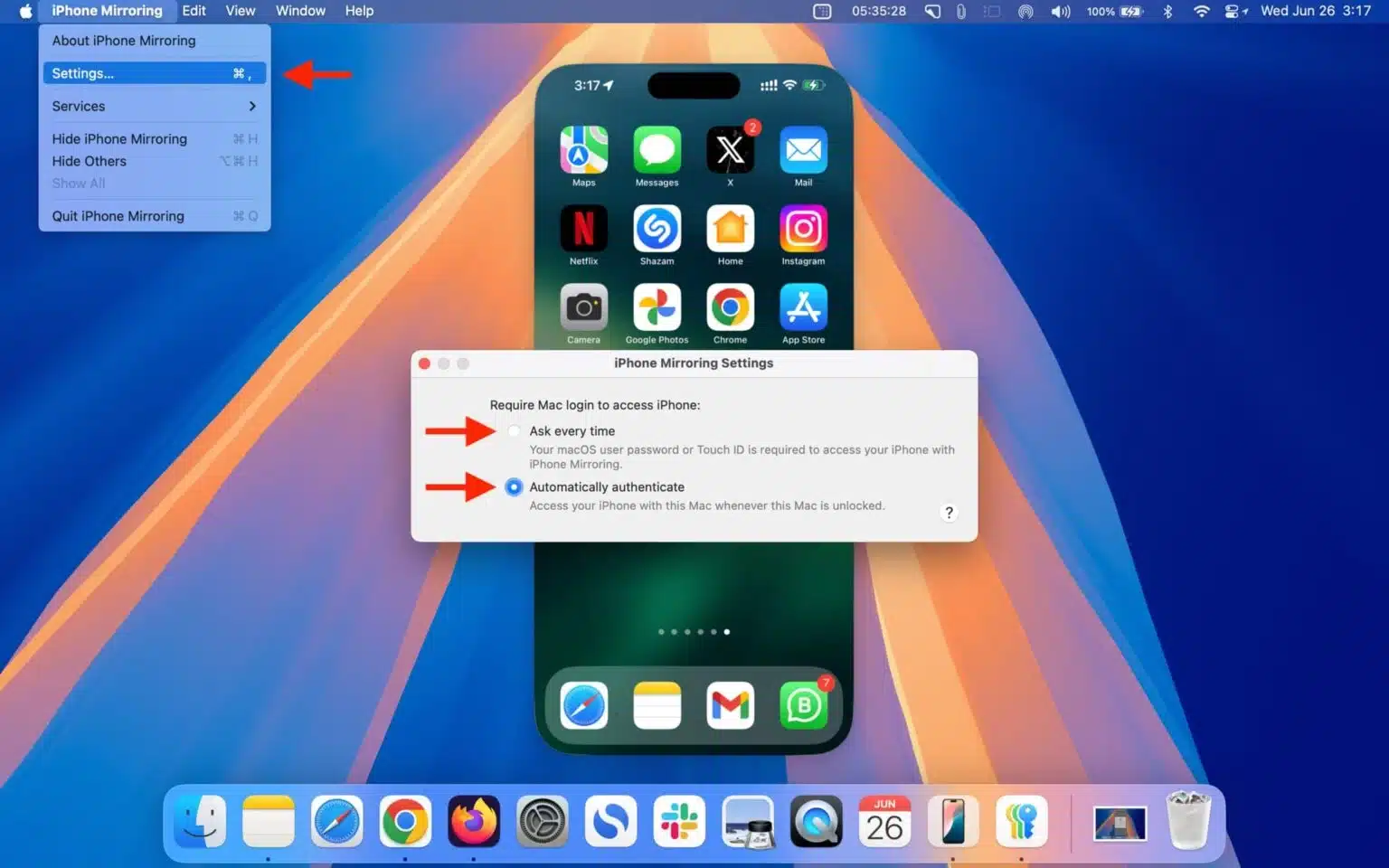Tap WhatsApp Business in the iPhone dock
1389x868 pixels.
(803, 705)
